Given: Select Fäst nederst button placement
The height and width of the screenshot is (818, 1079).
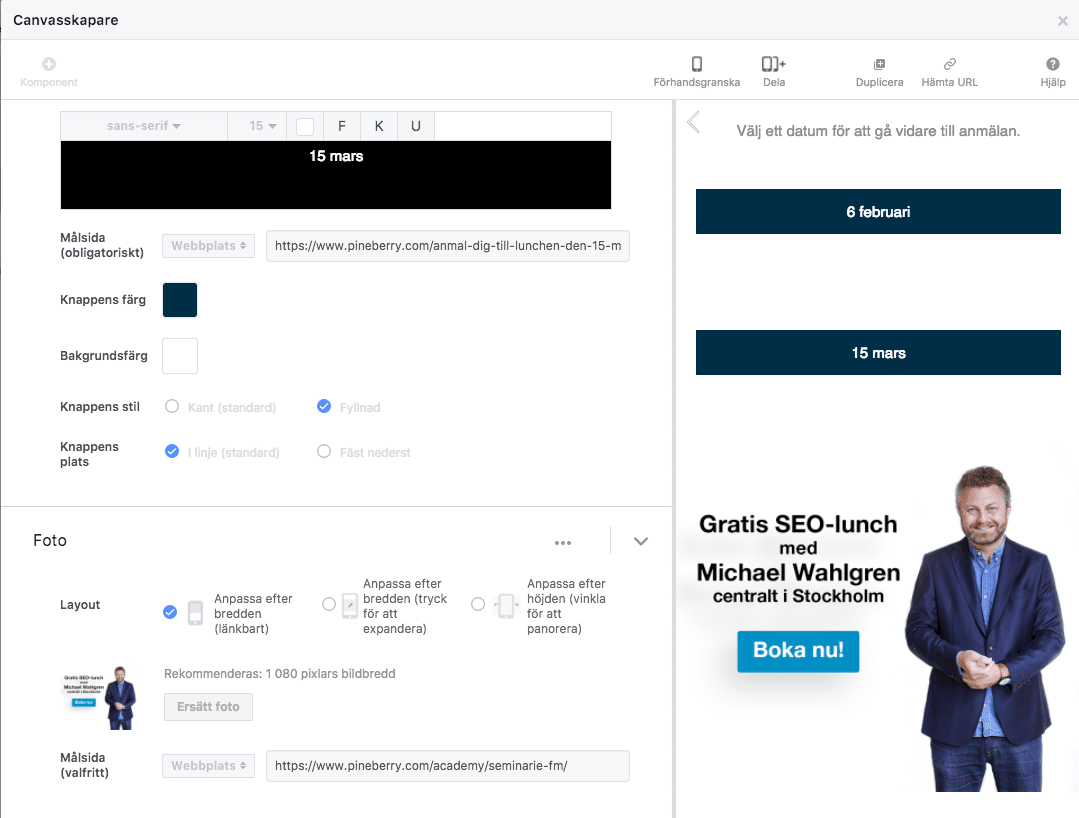Looking at the screenshot, I should (x=323, y=451).
